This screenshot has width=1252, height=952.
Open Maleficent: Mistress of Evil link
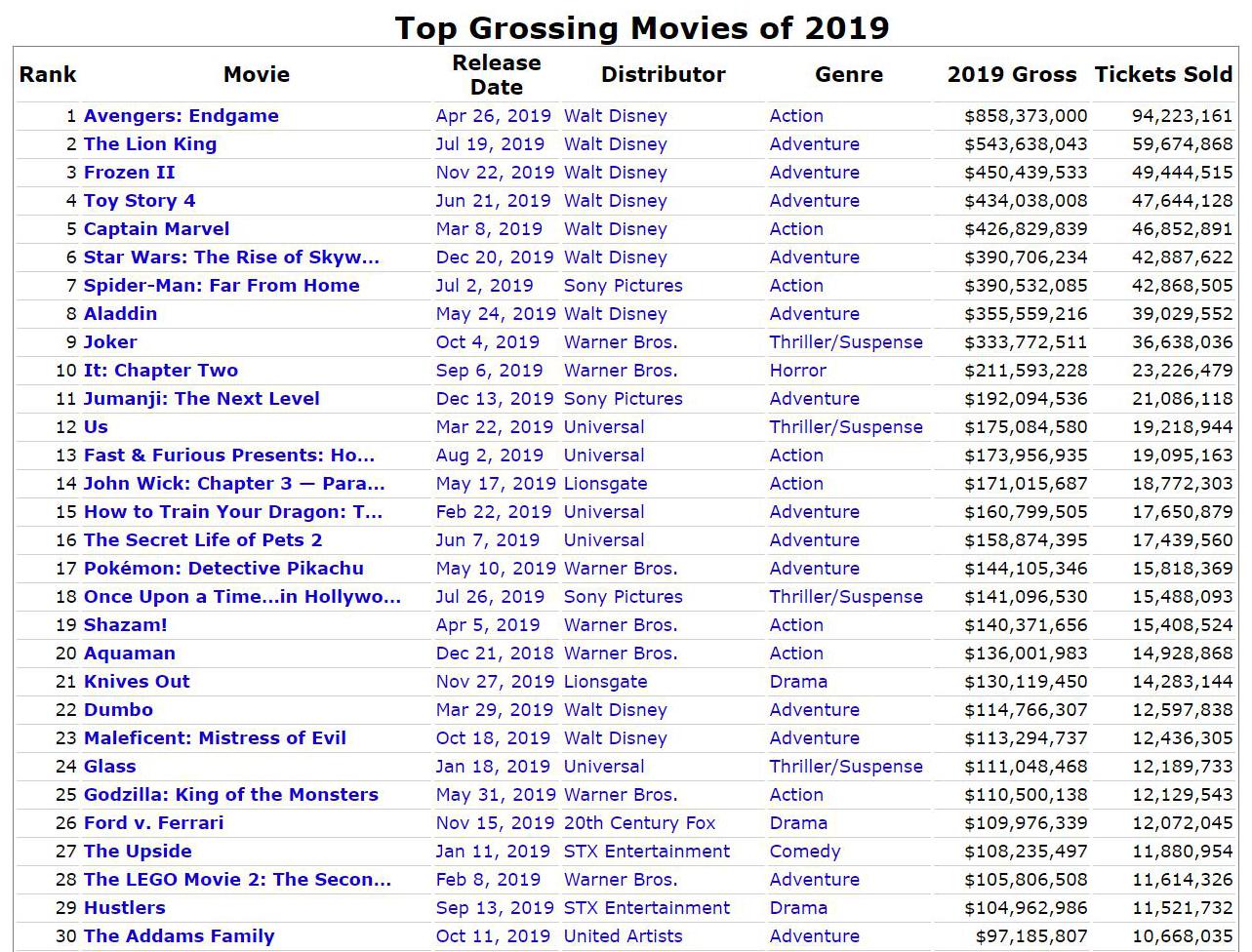pyautogui.click(x=215, y=737)
